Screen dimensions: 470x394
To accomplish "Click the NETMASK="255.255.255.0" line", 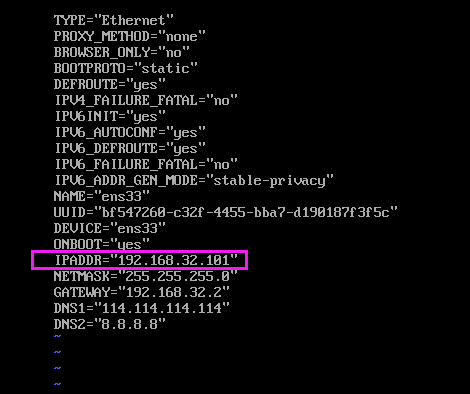I will pos(146,276).
